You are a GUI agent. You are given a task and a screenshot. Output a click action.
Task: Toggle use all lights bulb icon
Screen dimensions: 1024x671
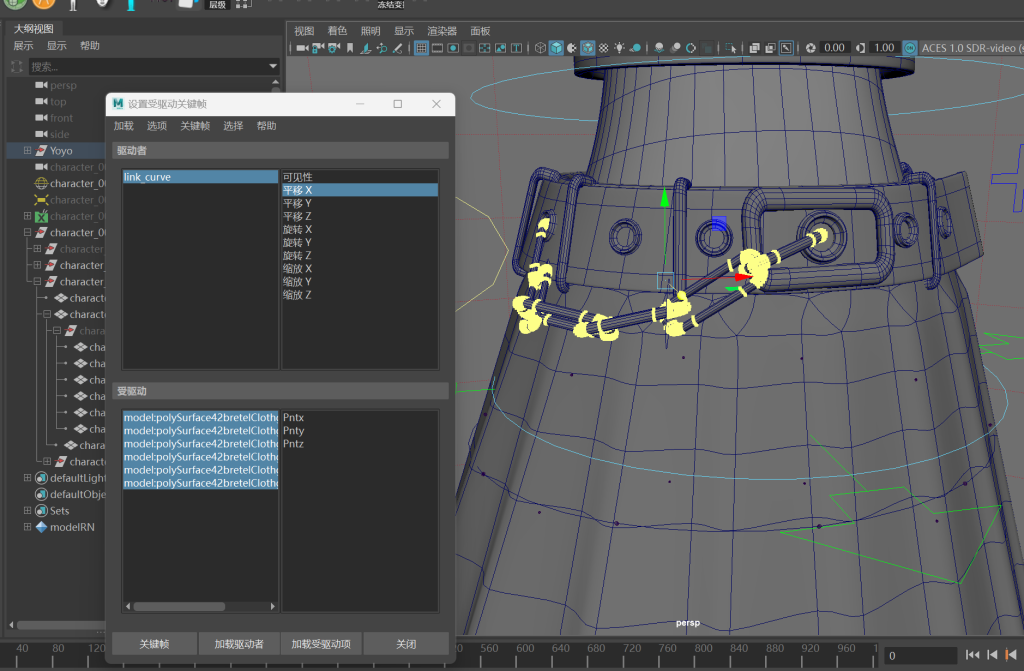pos(619,48)
